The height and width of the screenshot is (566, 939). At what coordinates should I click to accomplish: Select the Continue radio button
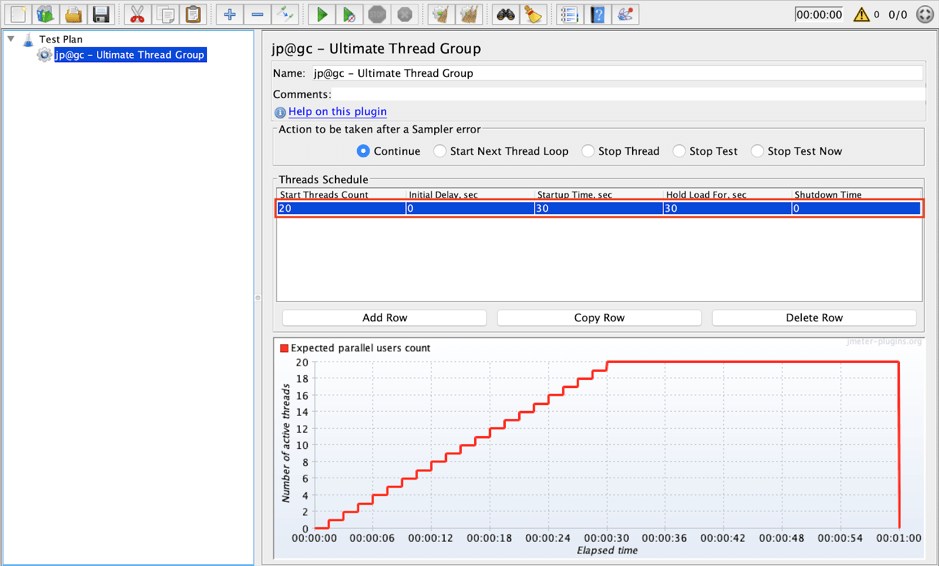coord(363,151)
